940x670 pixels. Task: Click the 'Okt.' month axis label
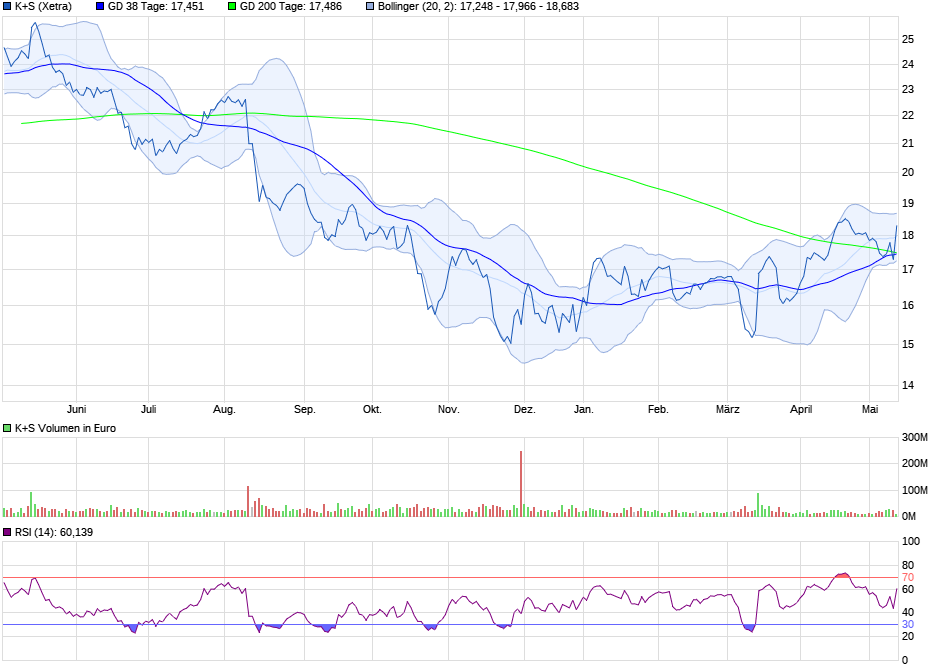click(372, 409)
